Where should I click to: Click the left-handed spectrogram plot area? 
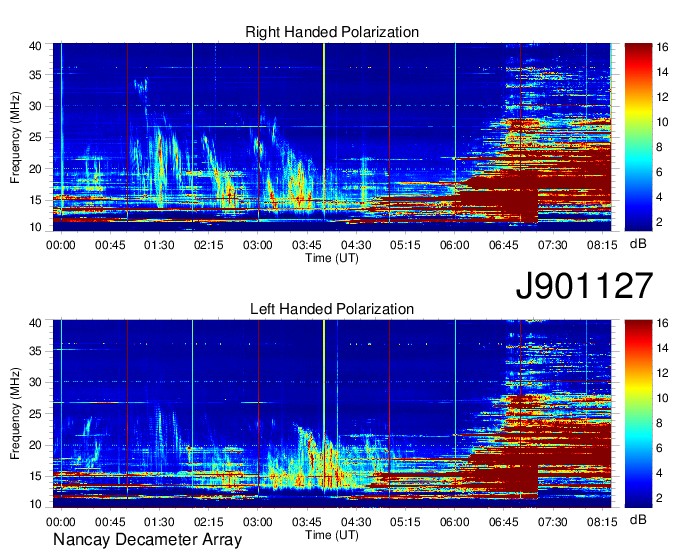(x=332, y=414)
